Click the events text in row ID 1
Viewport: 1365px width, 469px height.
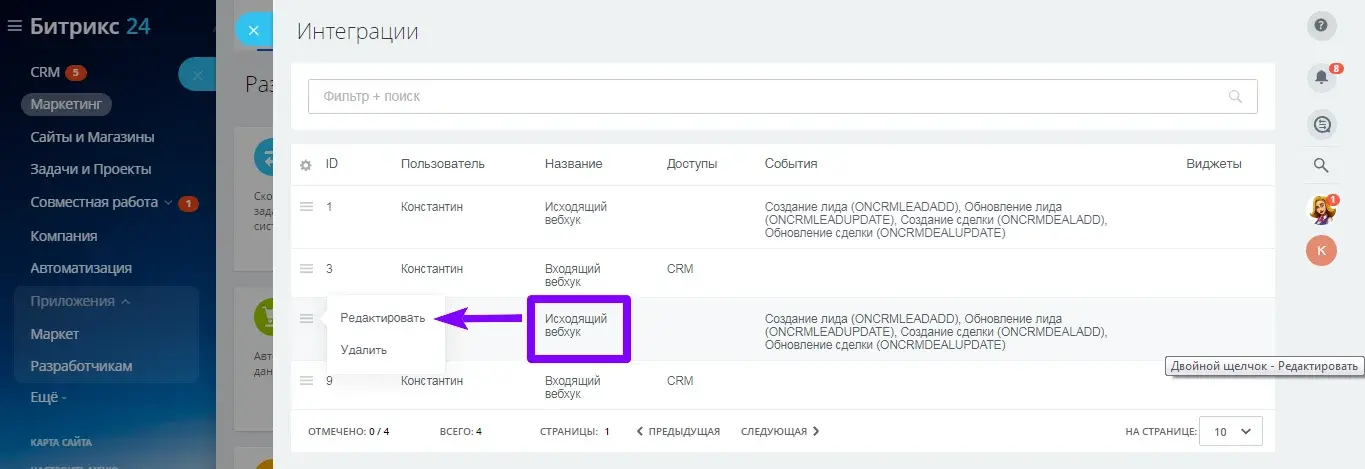[936, 220]
